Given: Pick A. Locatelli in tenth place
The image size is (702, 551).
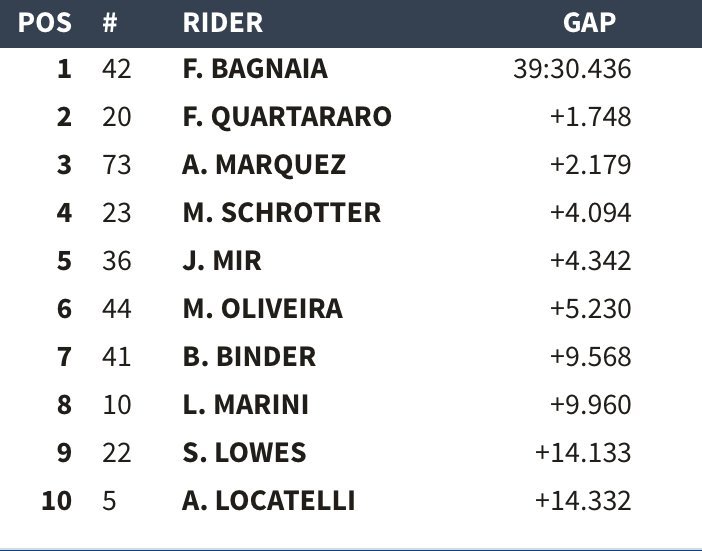Looking at the screenshot, I should 268,500.
